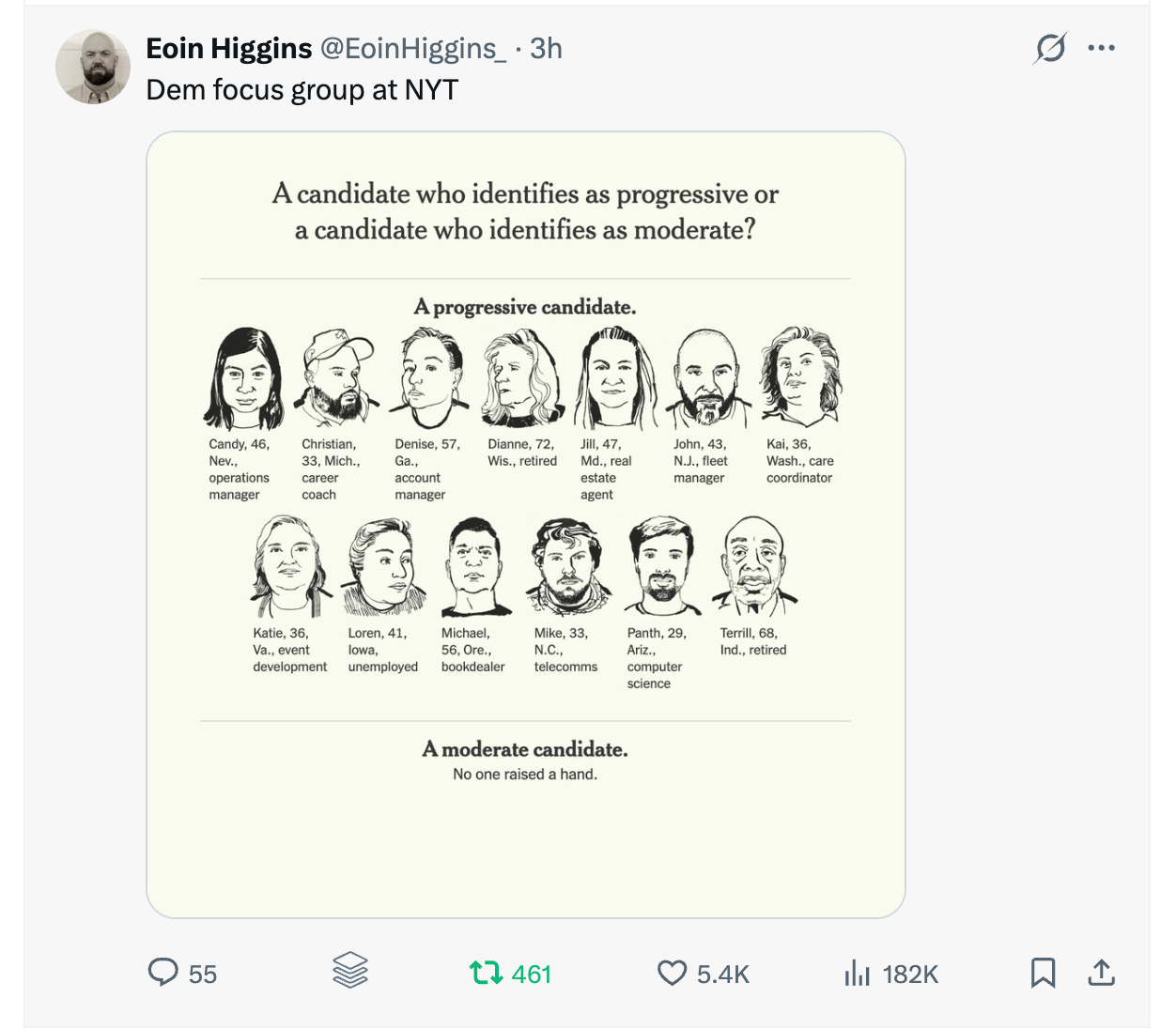Click the 461 retweets count

click(x=531, y=975)
